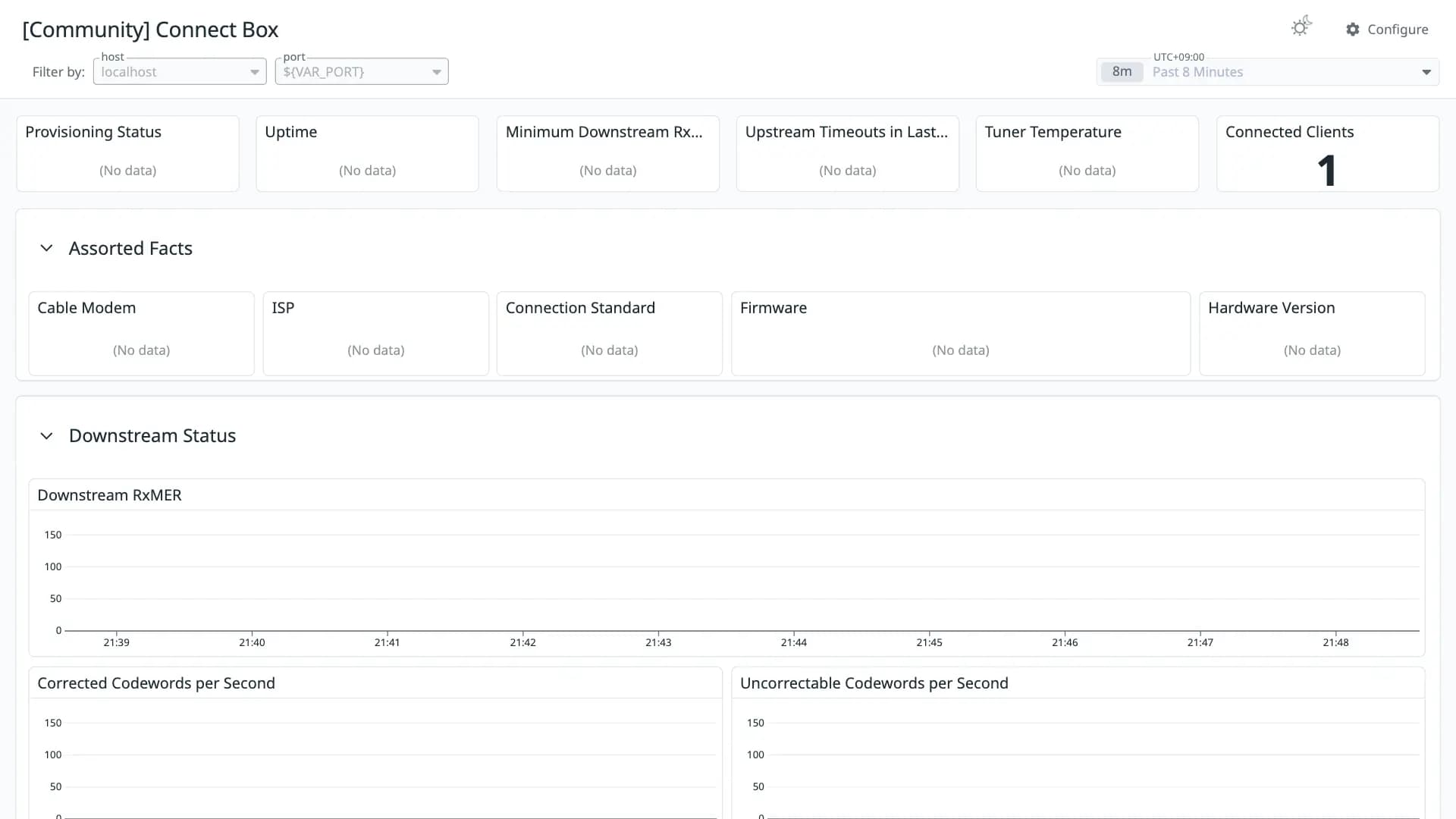This screenshot has height=819, width=1456.
Task: Click the Minimum Downstream Rx widget title
Action: (604, 132)
